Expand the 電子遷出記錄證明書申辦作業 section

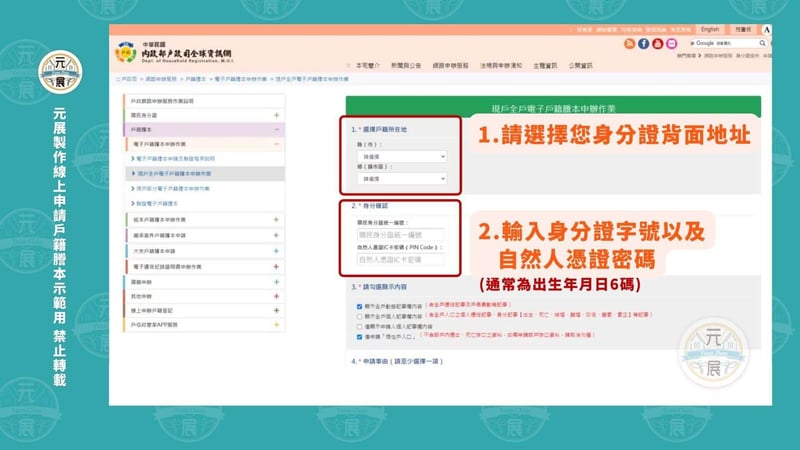(x=276, y=266)
